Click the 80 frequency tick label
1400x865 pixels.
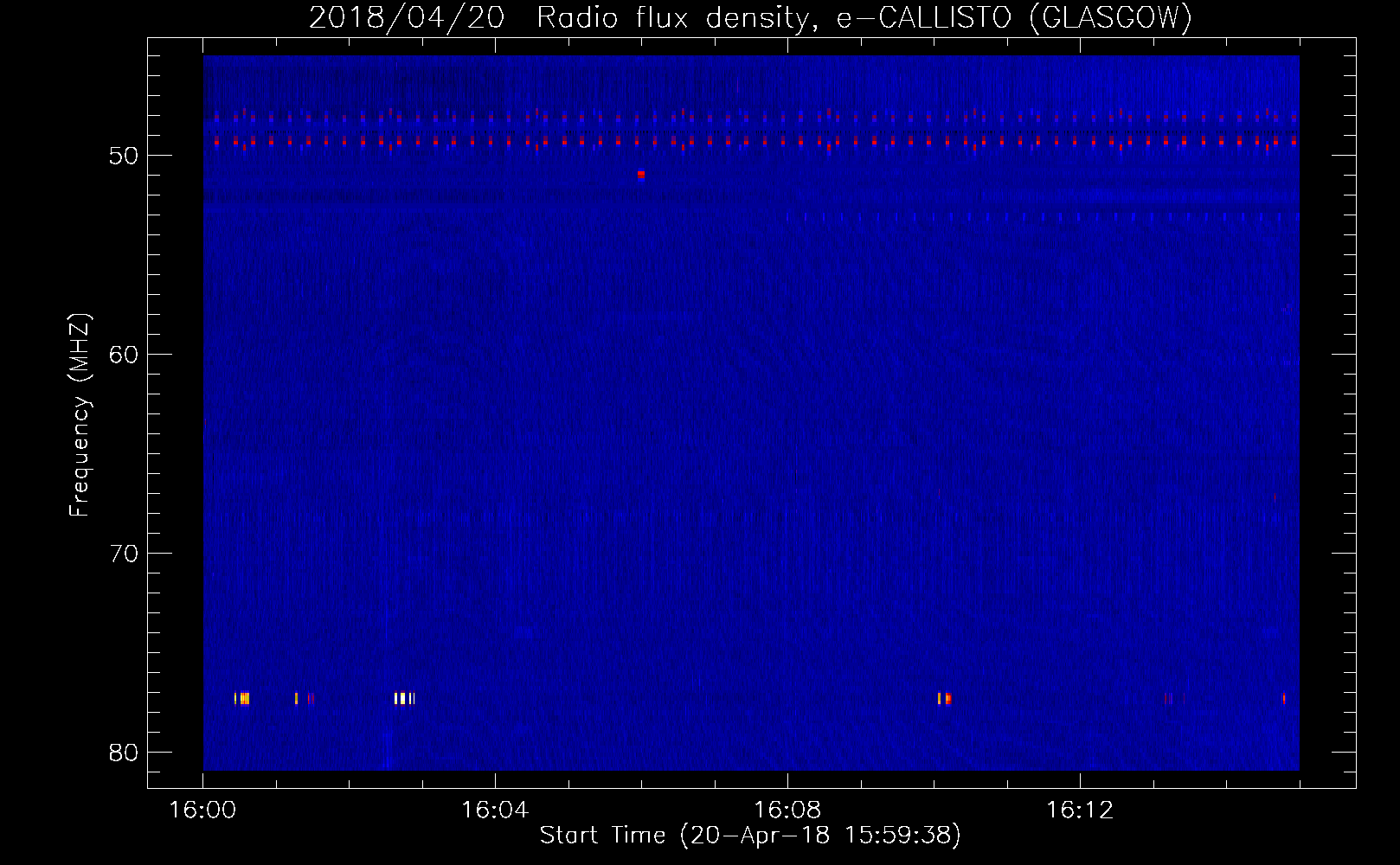coord(124,753)
